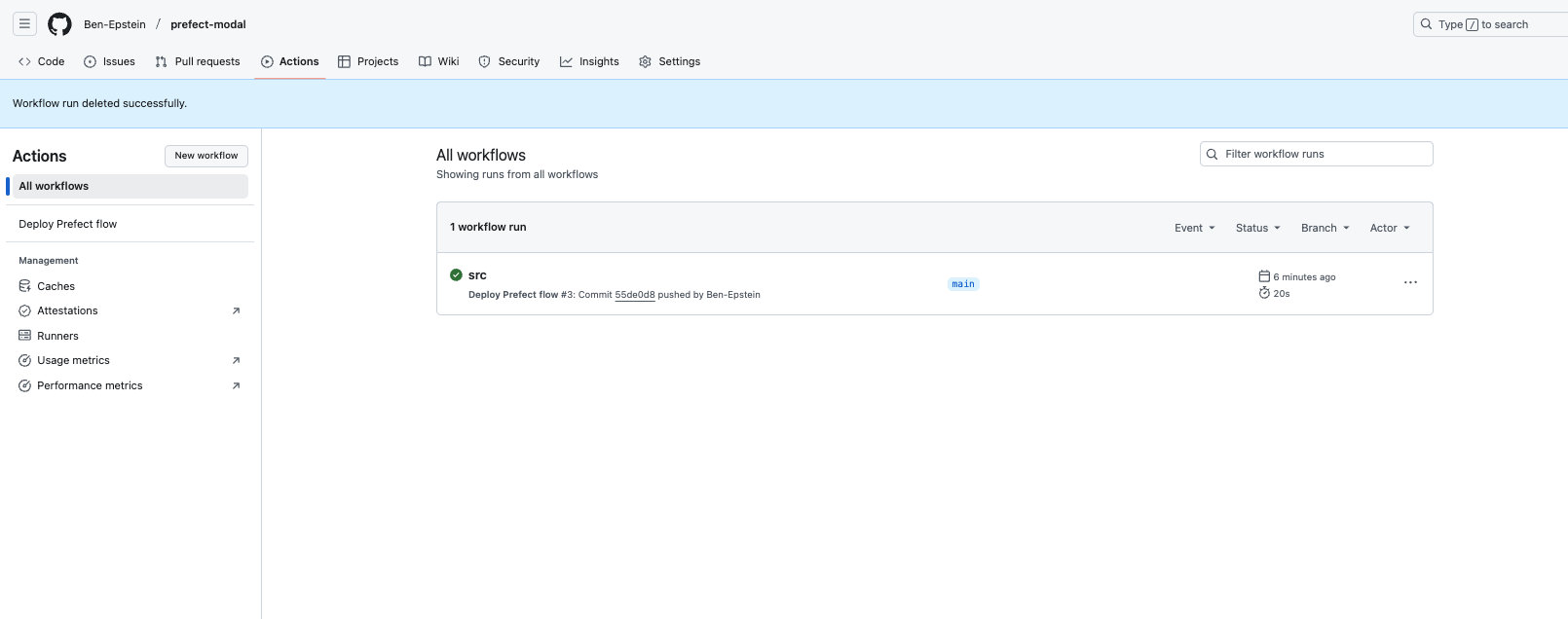Click the calendar icon beside 6 minutes ago

1264,276
